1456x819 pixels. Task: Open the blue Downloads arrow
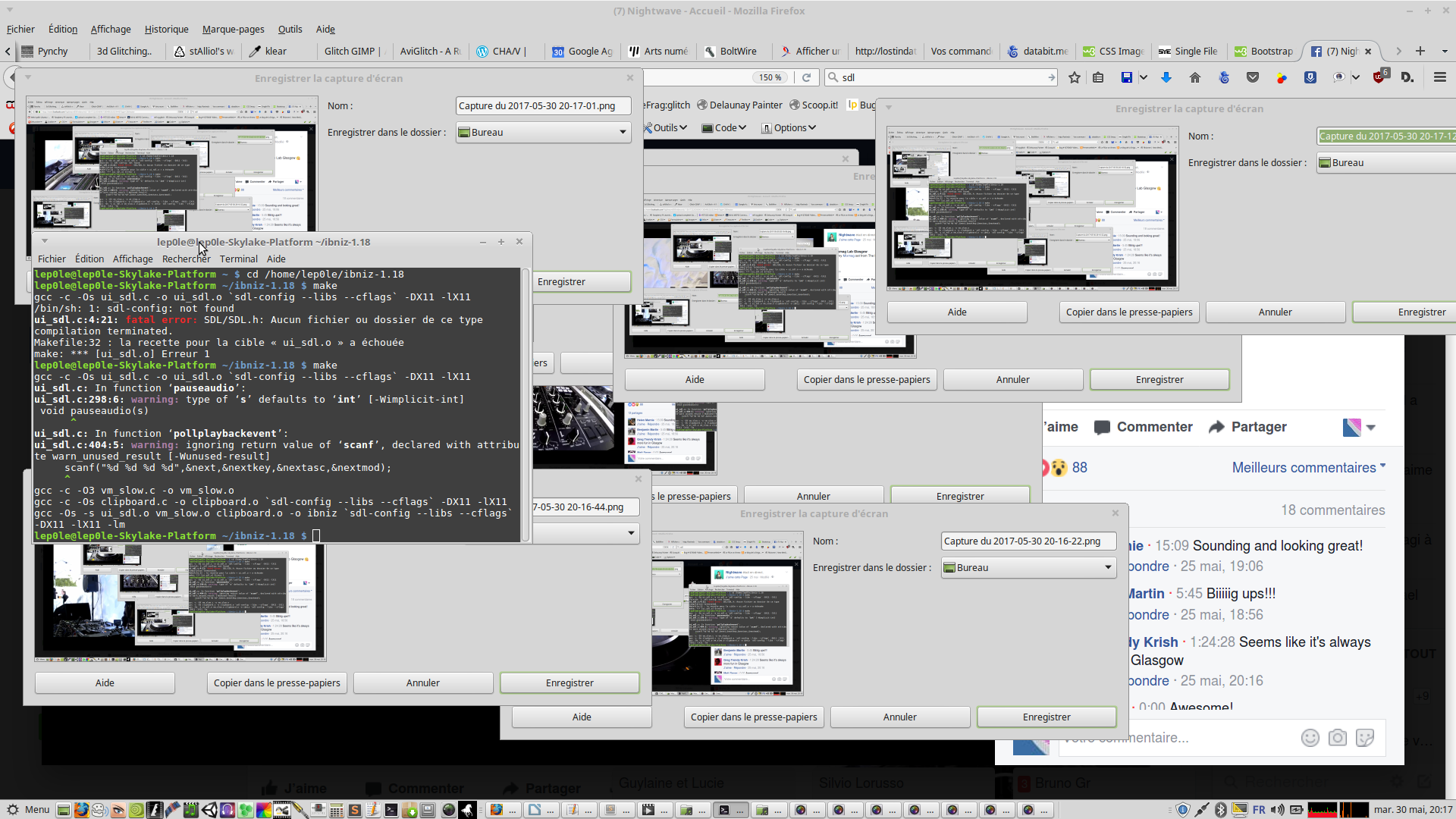point(1166,77)
